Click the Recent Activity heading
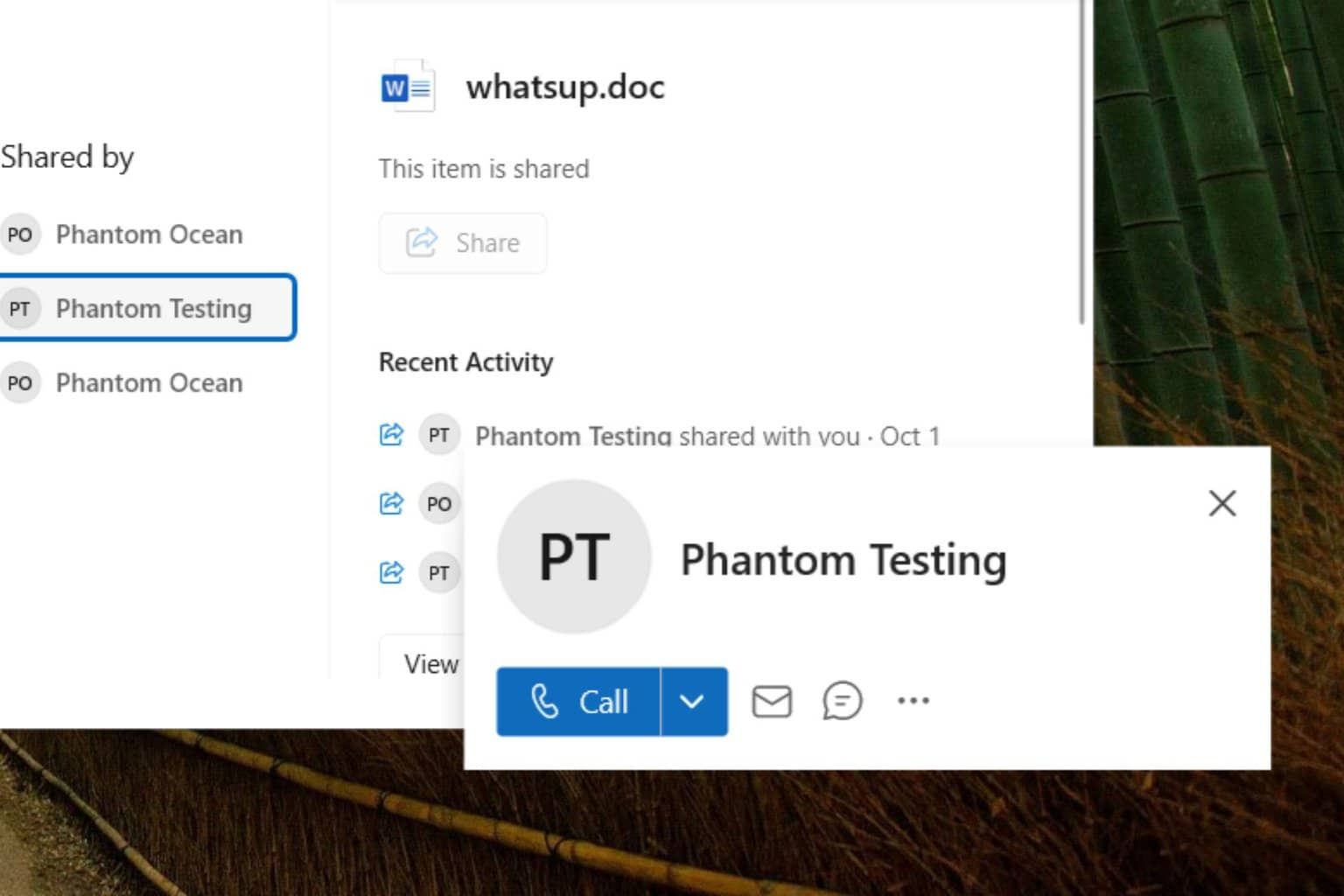The height and width of the screenshot is (896, 1344). click(x=465, y=362)
